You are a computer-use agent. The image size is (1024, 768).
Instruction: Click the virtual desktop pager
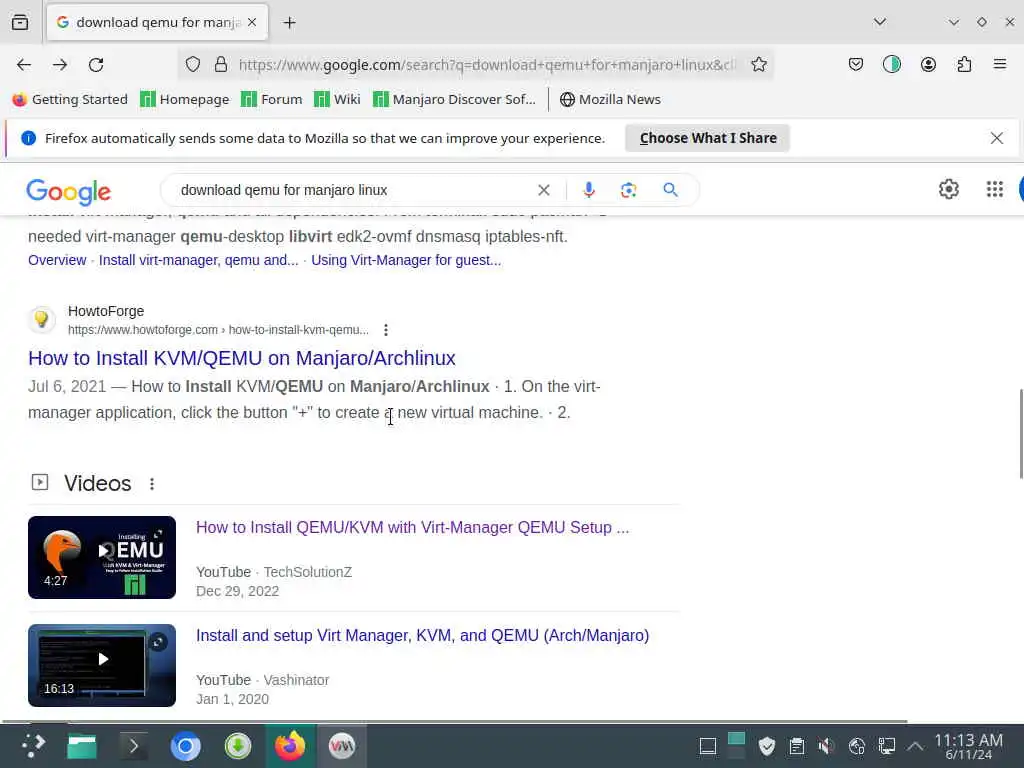[736, 746]
